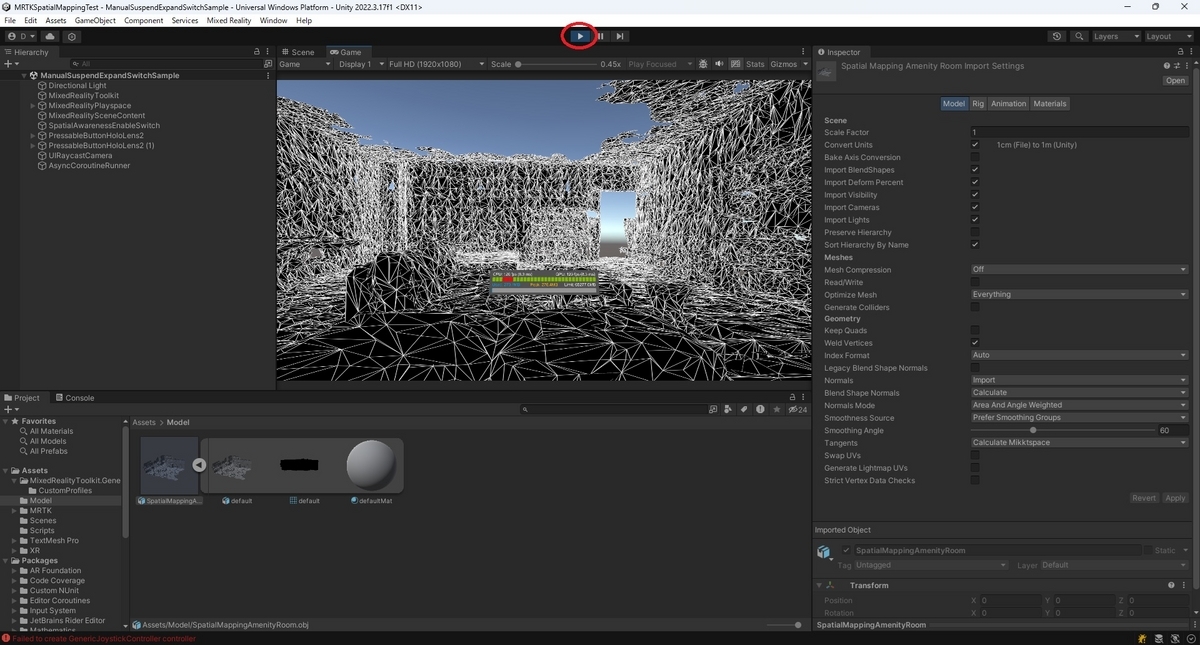The width and height of the screenshot is (1200, 645).
Task: Switch to the Scene tab
Action: (x=297, y=52)
